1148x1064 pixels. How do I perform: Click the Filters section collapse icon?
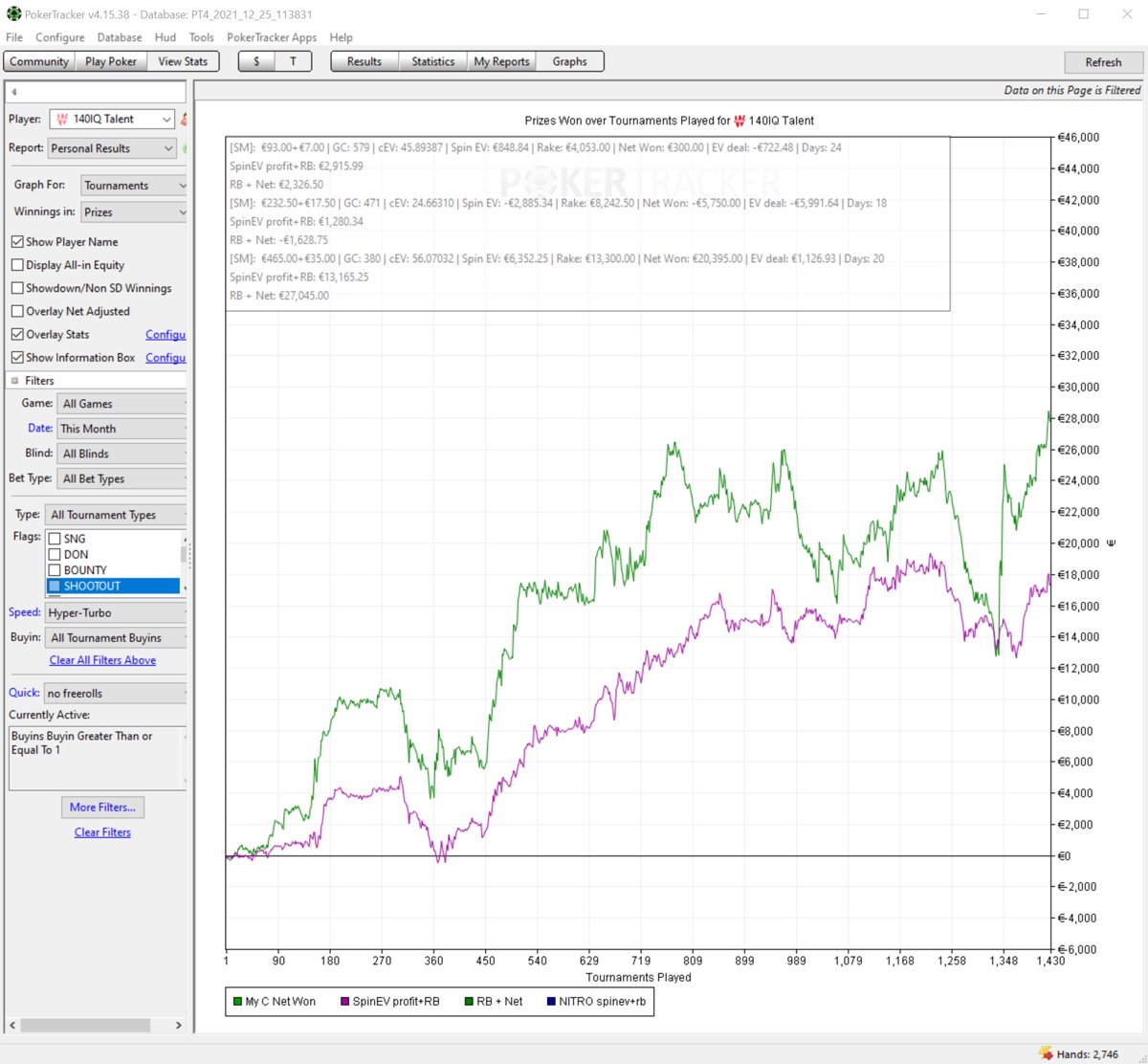(x=15, y=381)
